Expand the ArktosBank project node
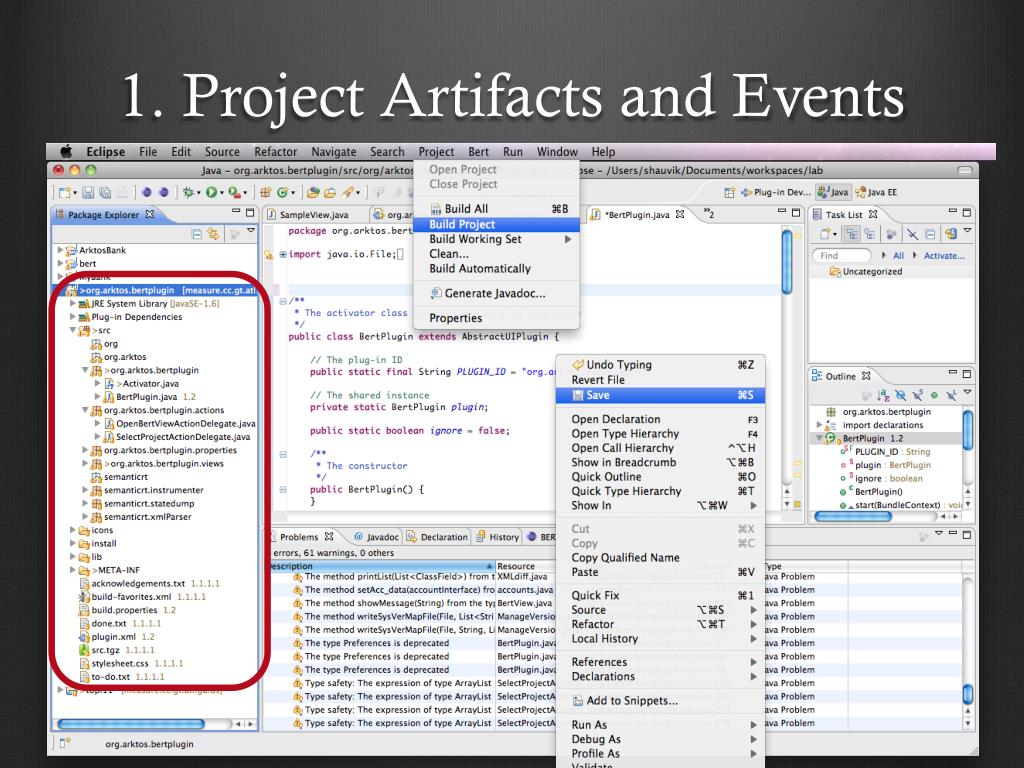The height and width of the screenshot is (768, 1024). tap(60, 249)
